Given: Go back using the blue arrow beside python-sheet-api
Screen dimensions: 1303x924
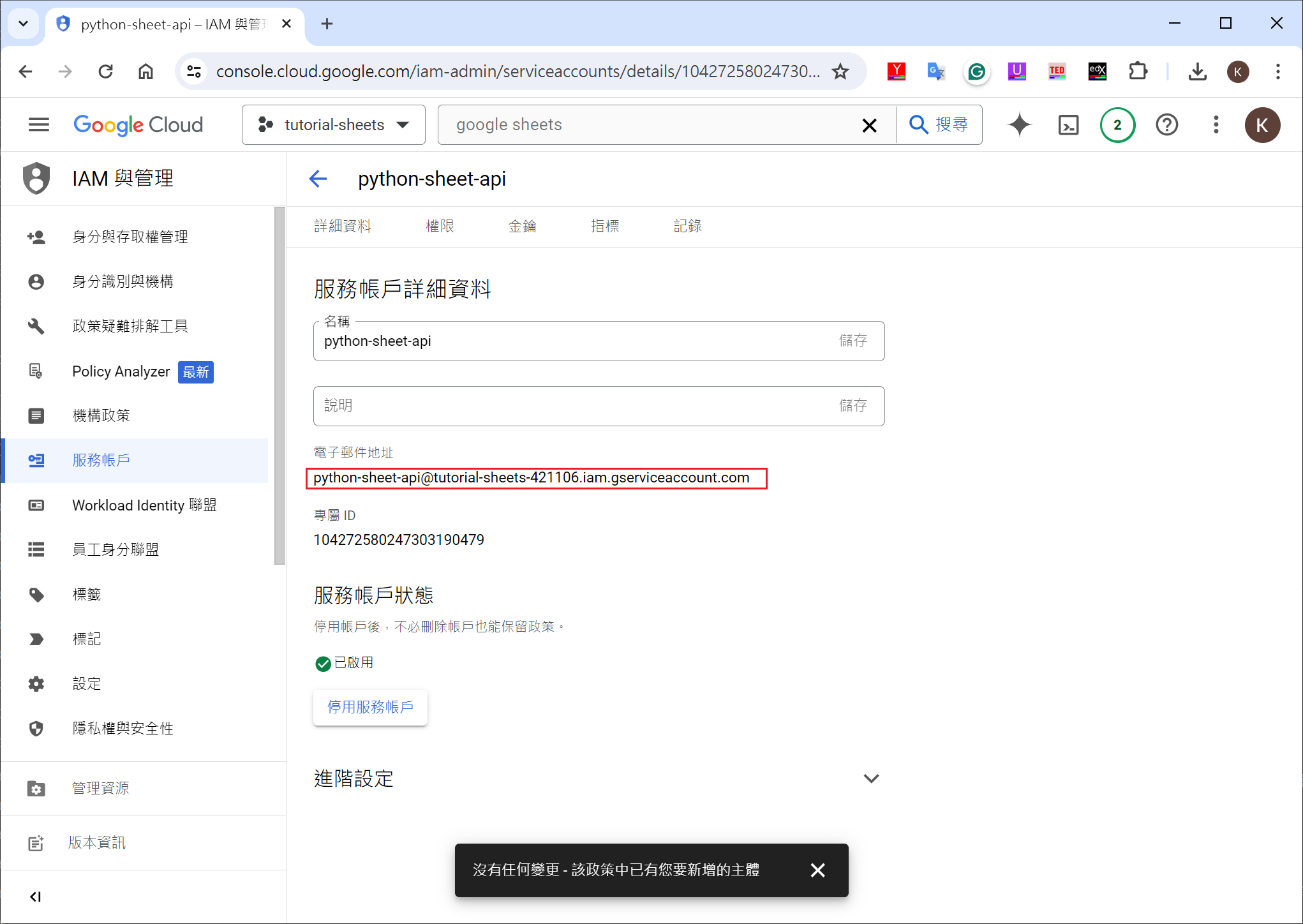Looking at the screenshot, I should (318, 179).
